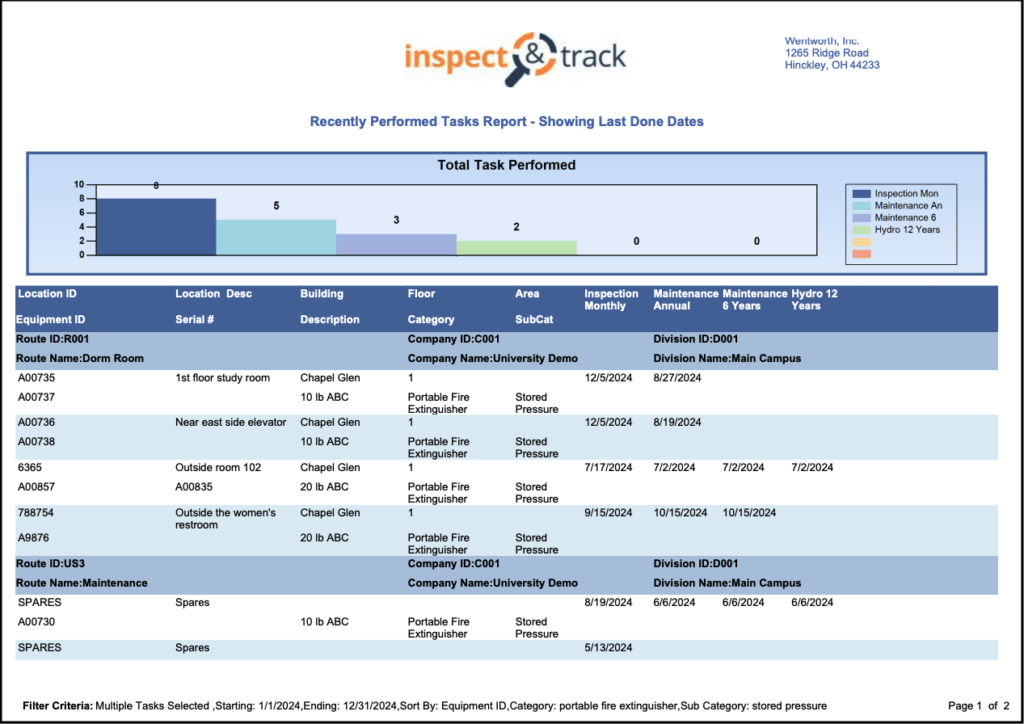Select the Maintenance An legend swatch

tap(859, 205)
